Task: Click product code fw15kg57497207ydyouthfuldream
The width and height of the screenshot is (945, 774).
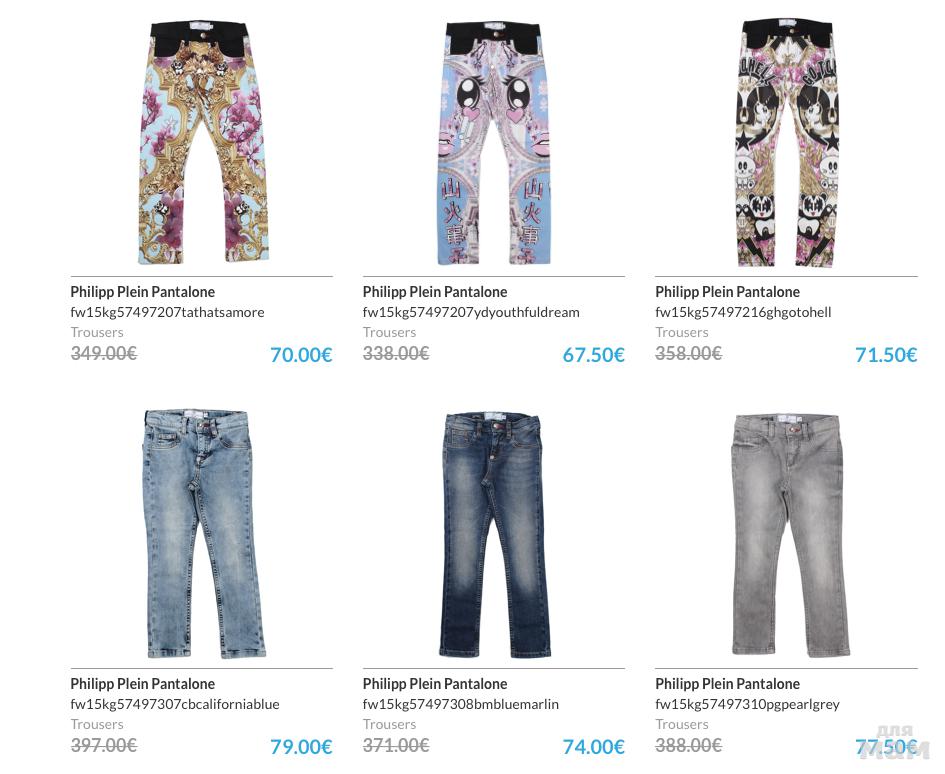Action: tap(471, 312)
